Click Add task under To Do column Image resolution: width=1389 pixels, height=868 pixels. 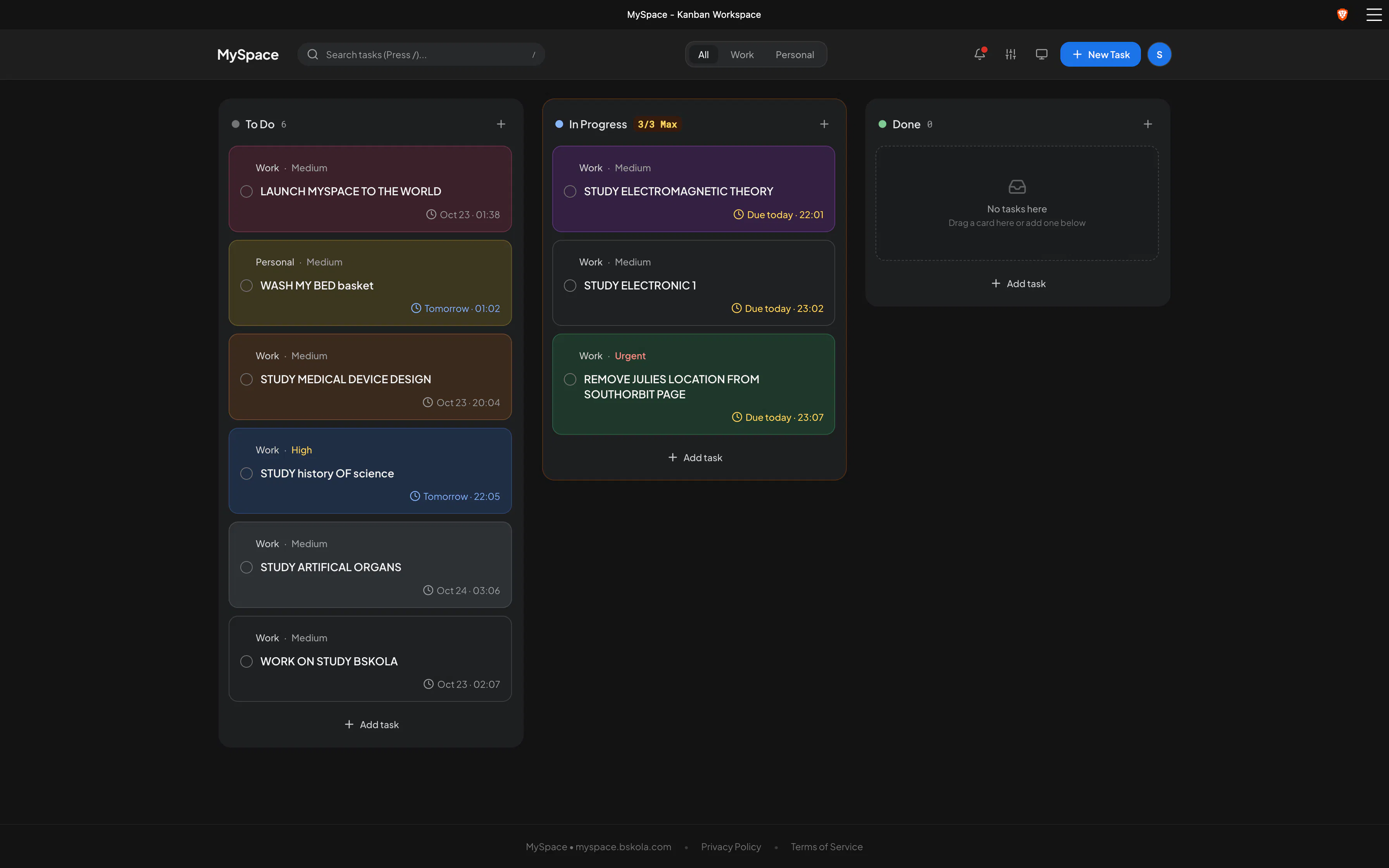pyautogui.click(x=371, y=725)
